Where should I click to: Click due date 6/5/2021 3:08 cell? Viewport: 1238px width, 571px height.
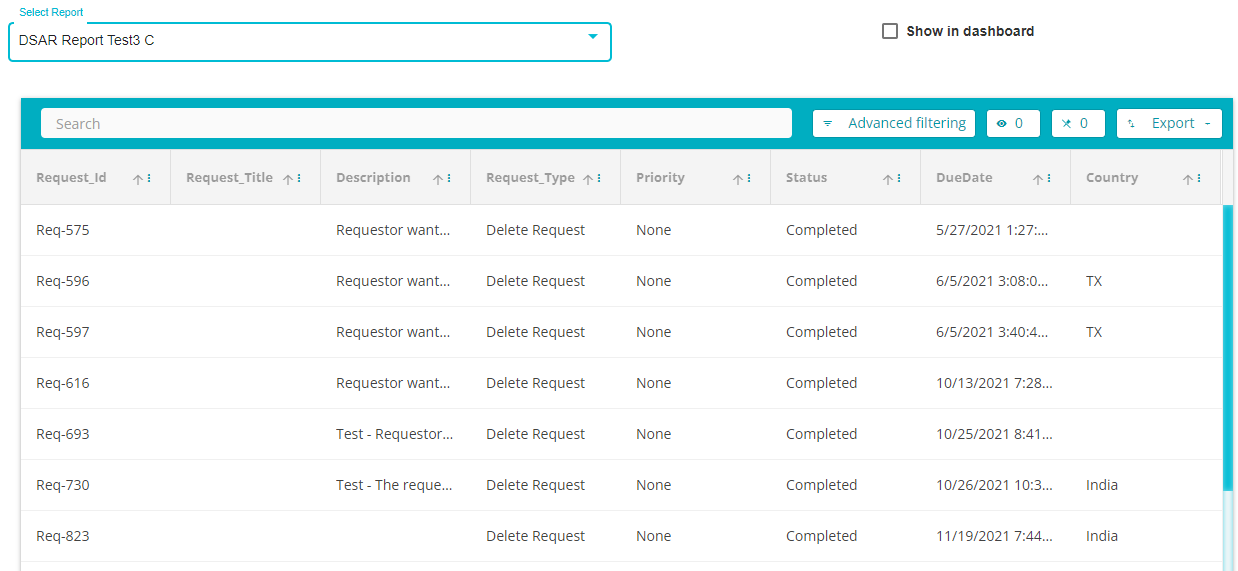pyautogui.click(x=995, y=281)
